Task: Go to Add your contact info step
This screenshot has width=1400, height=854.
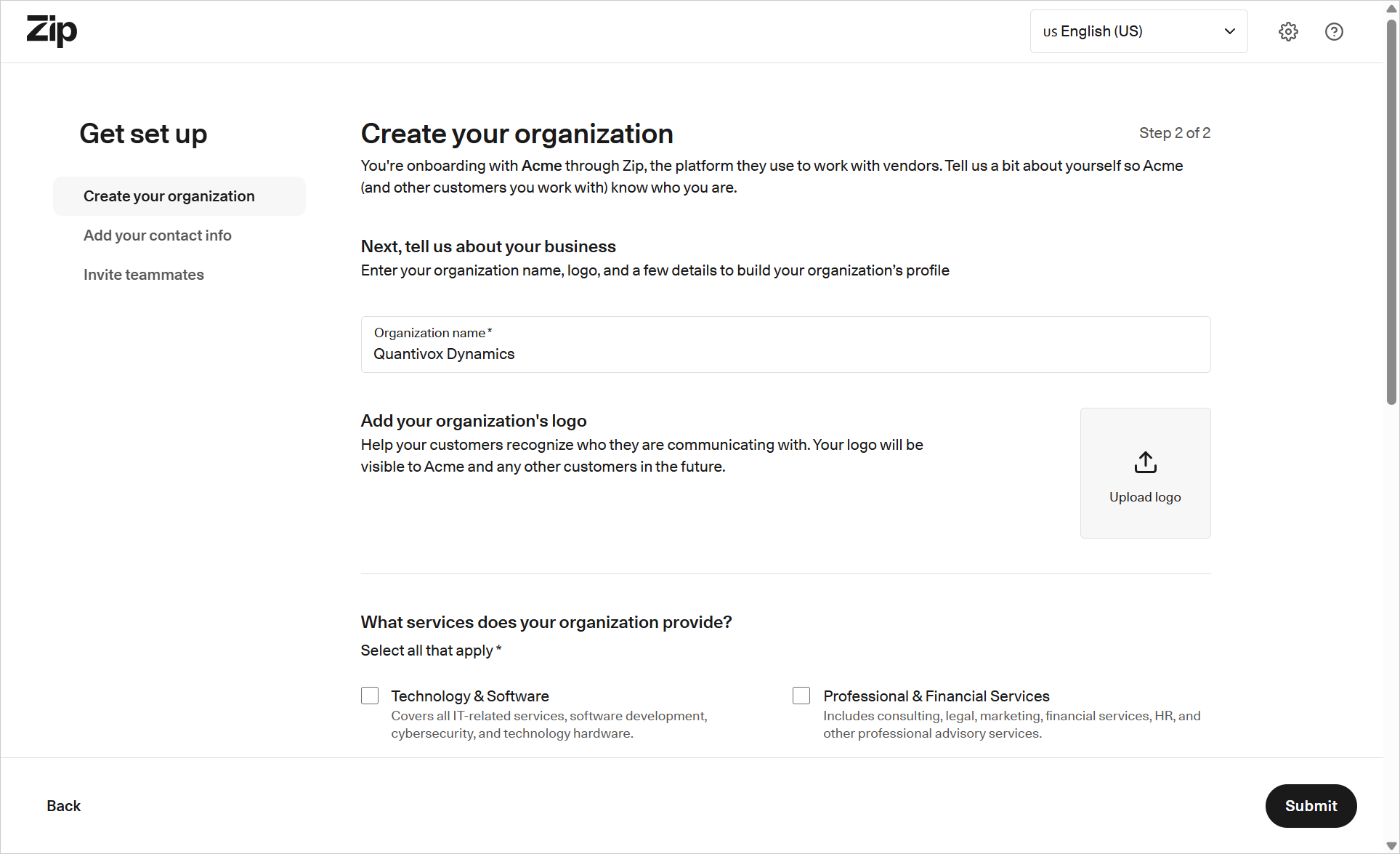Action: pos(158,235)
